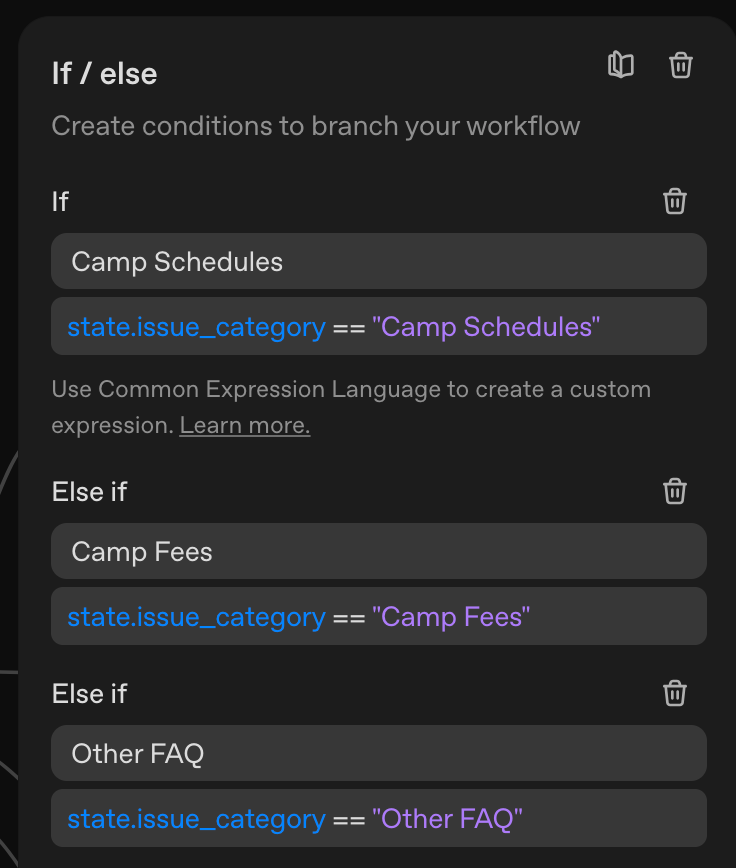Click the If / else panel title
The height and width of the screenshot is (868, 736).
(x=104, y=73)
